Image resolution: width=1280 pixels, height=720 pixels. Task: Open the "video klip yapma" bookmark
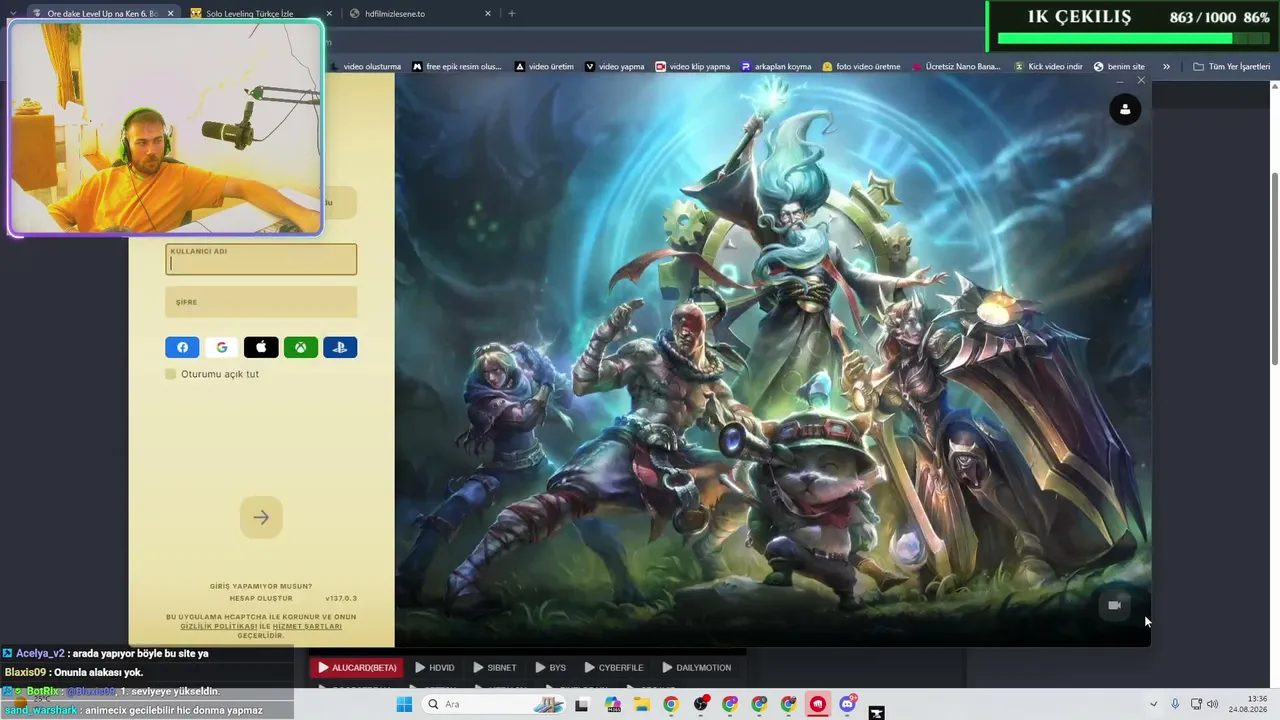coord(693,67)
